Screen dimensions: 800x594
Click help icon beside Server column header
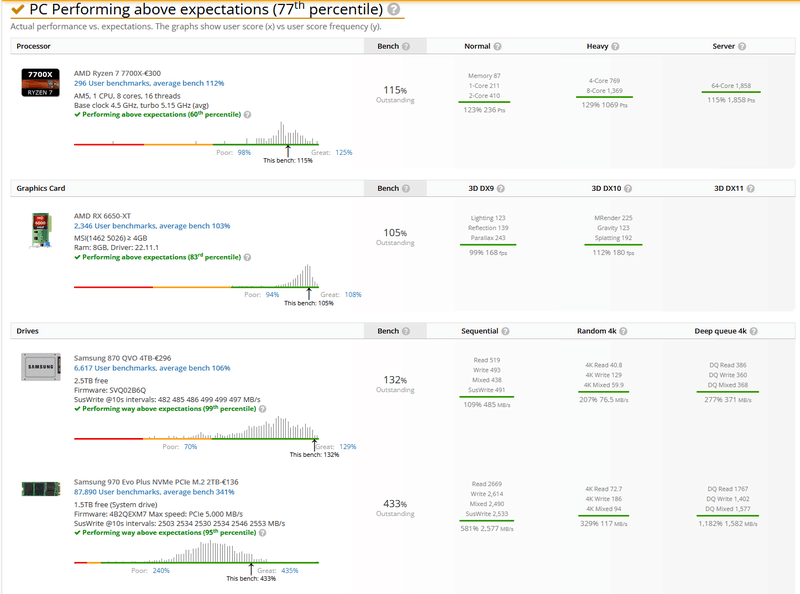(742, 46)
